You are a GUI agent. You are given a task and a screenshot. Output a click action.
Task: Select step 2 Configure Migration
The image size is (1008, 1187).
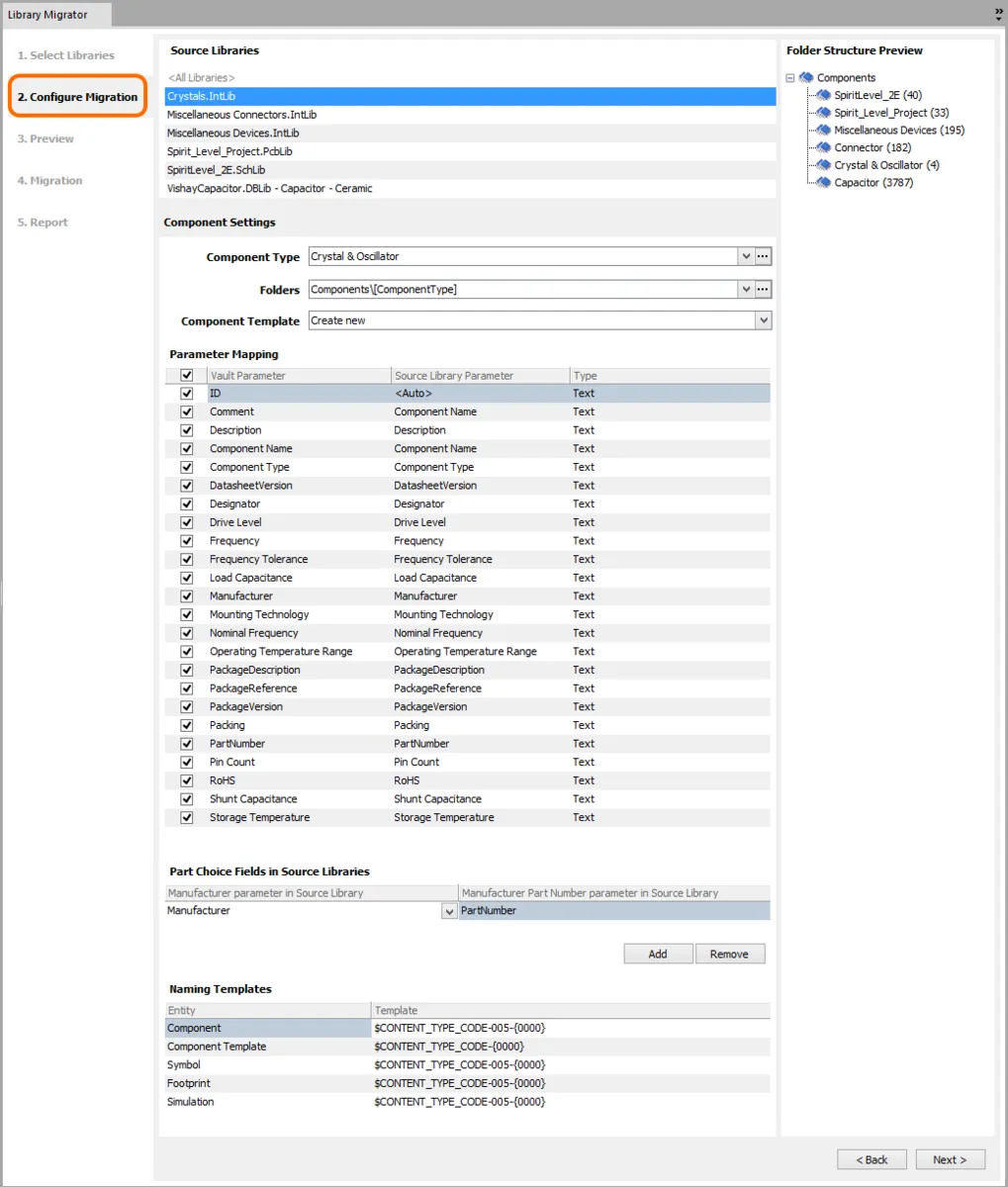click(77, 97)
